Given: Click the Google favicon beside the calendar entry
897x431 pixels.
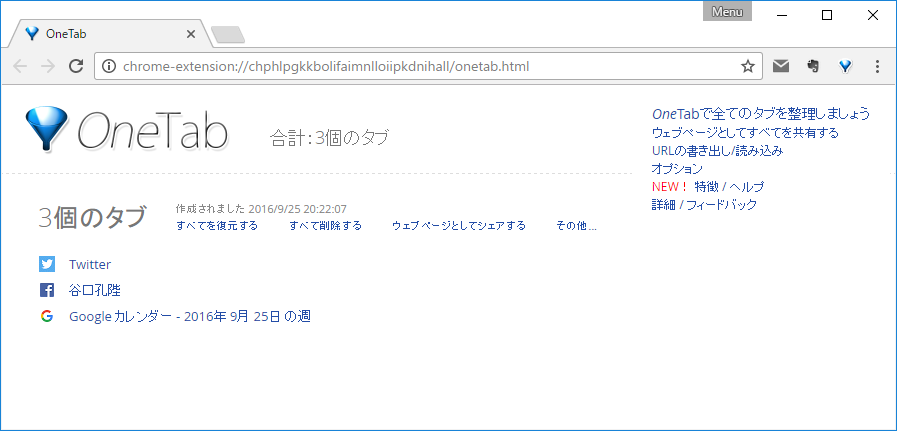Looking at the screenshot, I should coord(47,317).
